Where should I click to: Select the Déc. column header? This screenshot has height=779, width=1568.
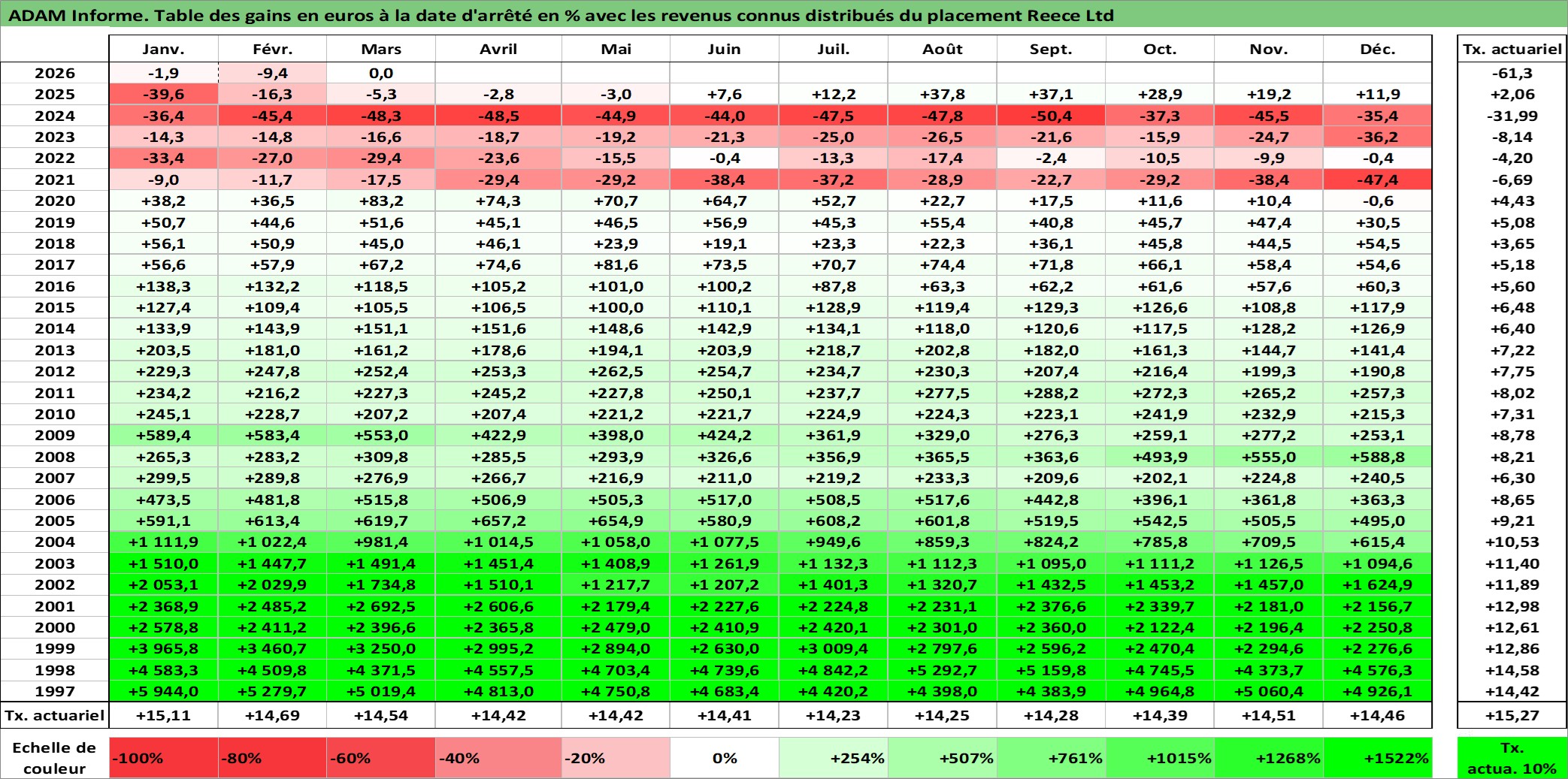tap(1378, 49)
